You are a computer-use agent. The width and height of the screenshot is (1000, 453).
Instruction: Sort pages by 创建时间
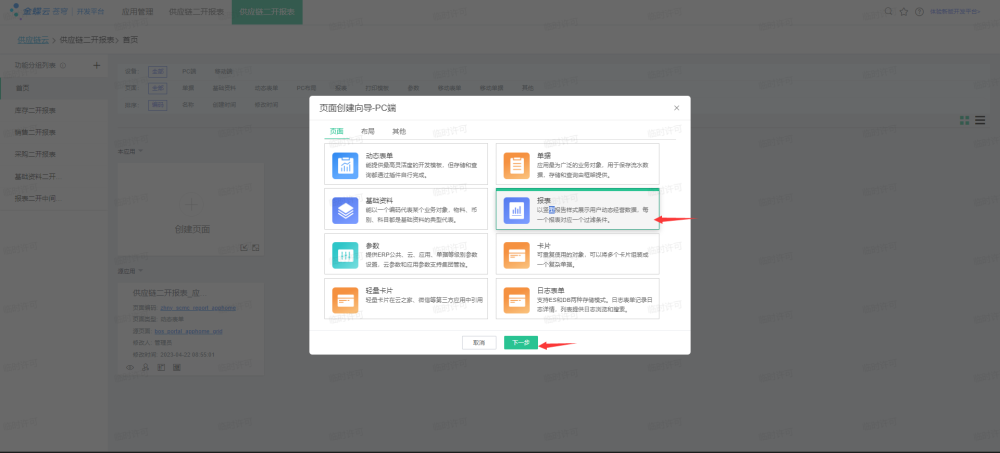224,105
